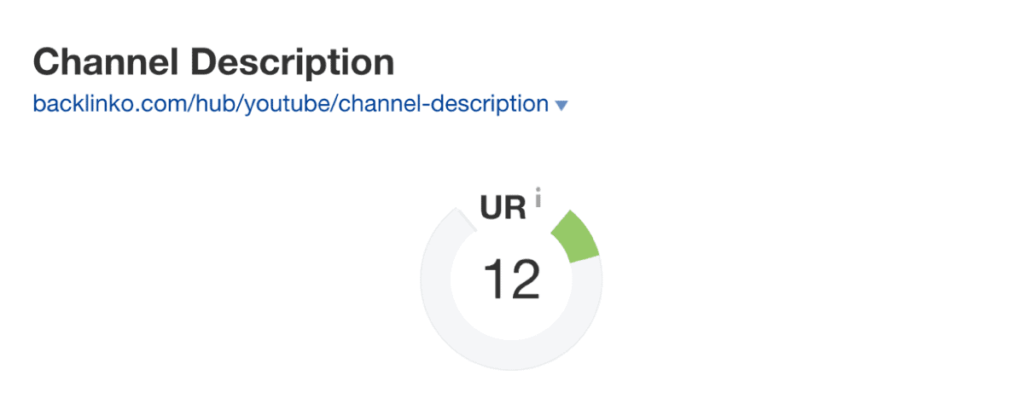Image resolution: width=1024 pixels, height=404 pixels.
Task: Click the bottom of the gray gauge ring
Action: [511, 356]
